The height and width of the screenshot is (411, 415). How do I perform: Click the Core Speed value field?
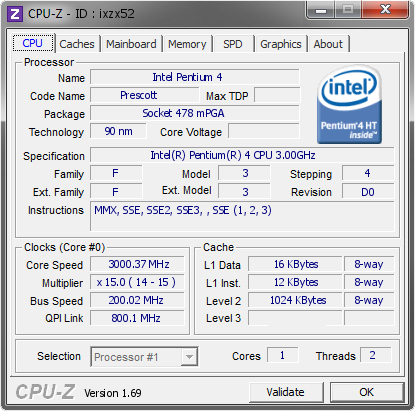tap(137, 264)
